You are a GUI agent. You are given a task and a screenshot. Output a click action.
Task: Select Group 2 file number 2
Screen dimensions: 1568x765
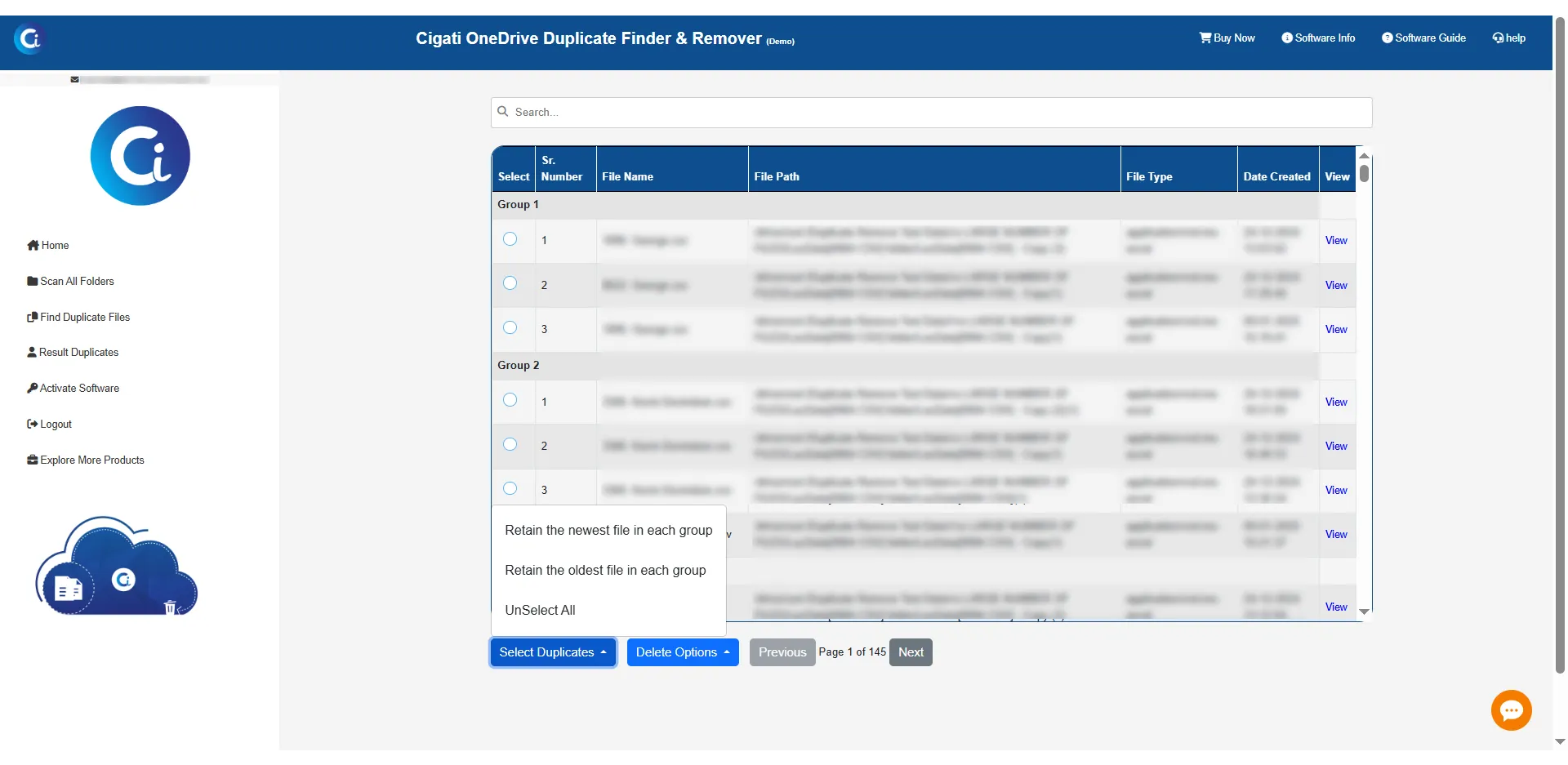(x=510, y=444)
